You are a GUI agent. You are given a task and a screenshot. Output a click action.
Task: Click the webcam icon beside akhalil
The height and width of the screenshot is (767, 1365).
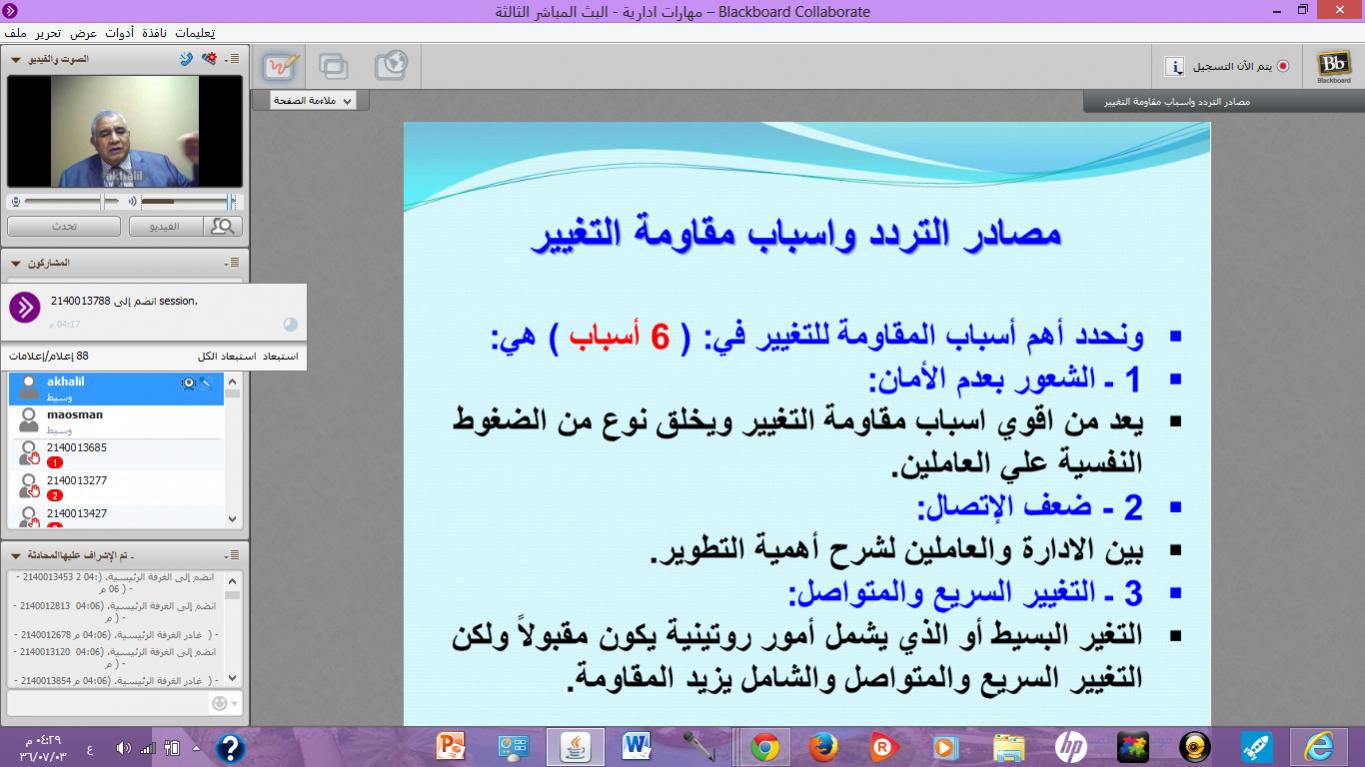[188, 382]
